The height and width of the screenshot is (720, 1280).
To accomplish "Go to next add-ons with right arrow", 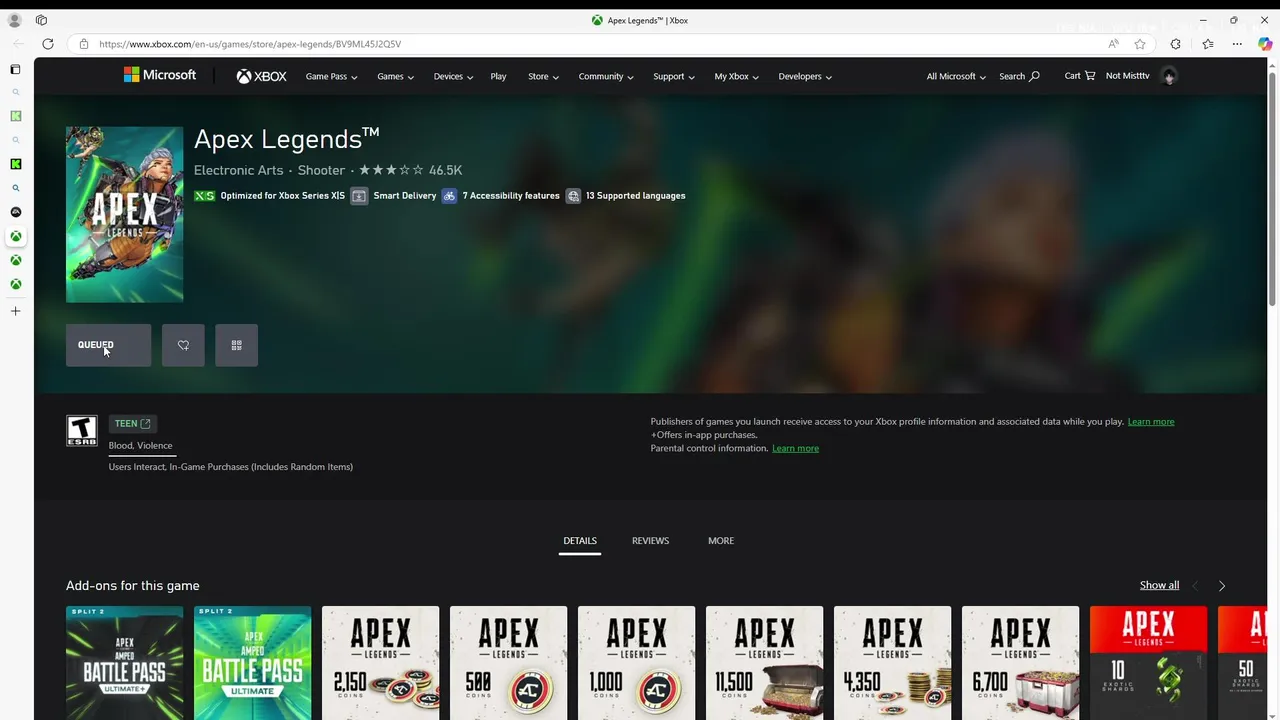I will coord(1221,586).
